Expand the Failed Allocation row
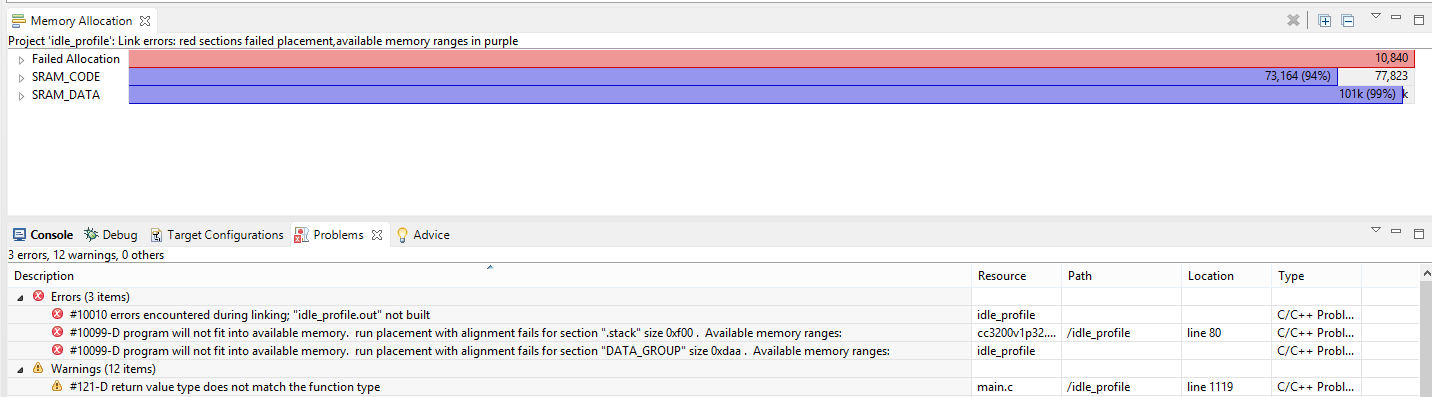 pos(21,60)
